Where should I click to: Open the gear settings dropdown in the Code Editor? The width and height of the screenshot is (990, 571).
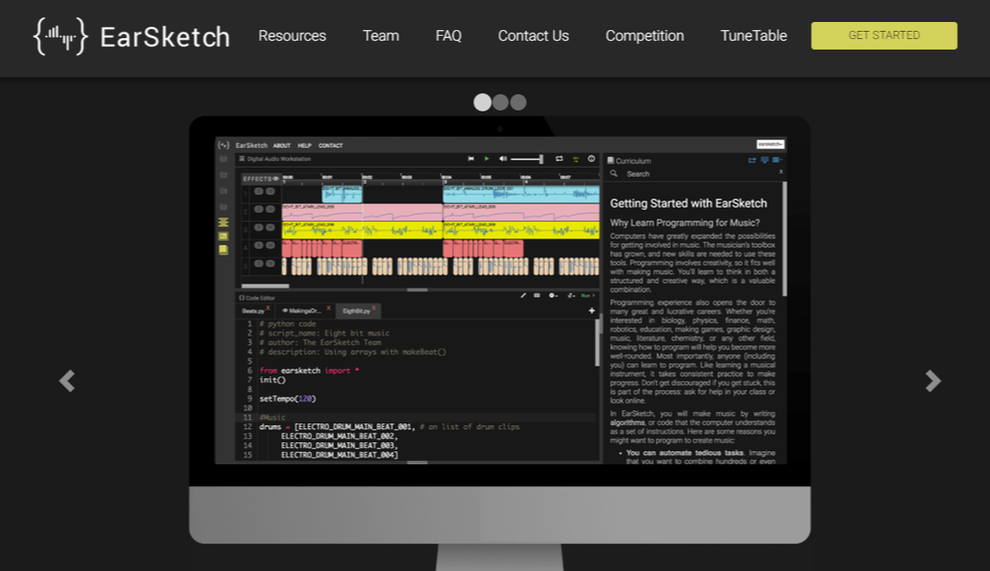tap(553, 296)
